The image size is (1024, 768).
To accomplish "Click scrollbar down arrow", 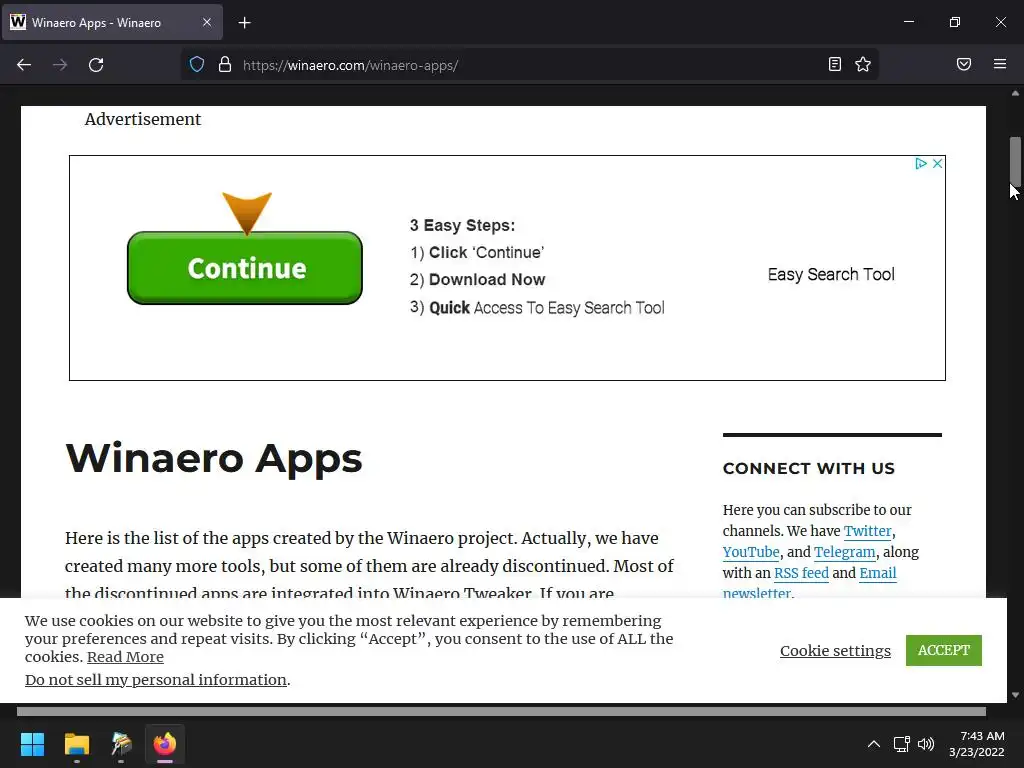I will coord(1015,696).
